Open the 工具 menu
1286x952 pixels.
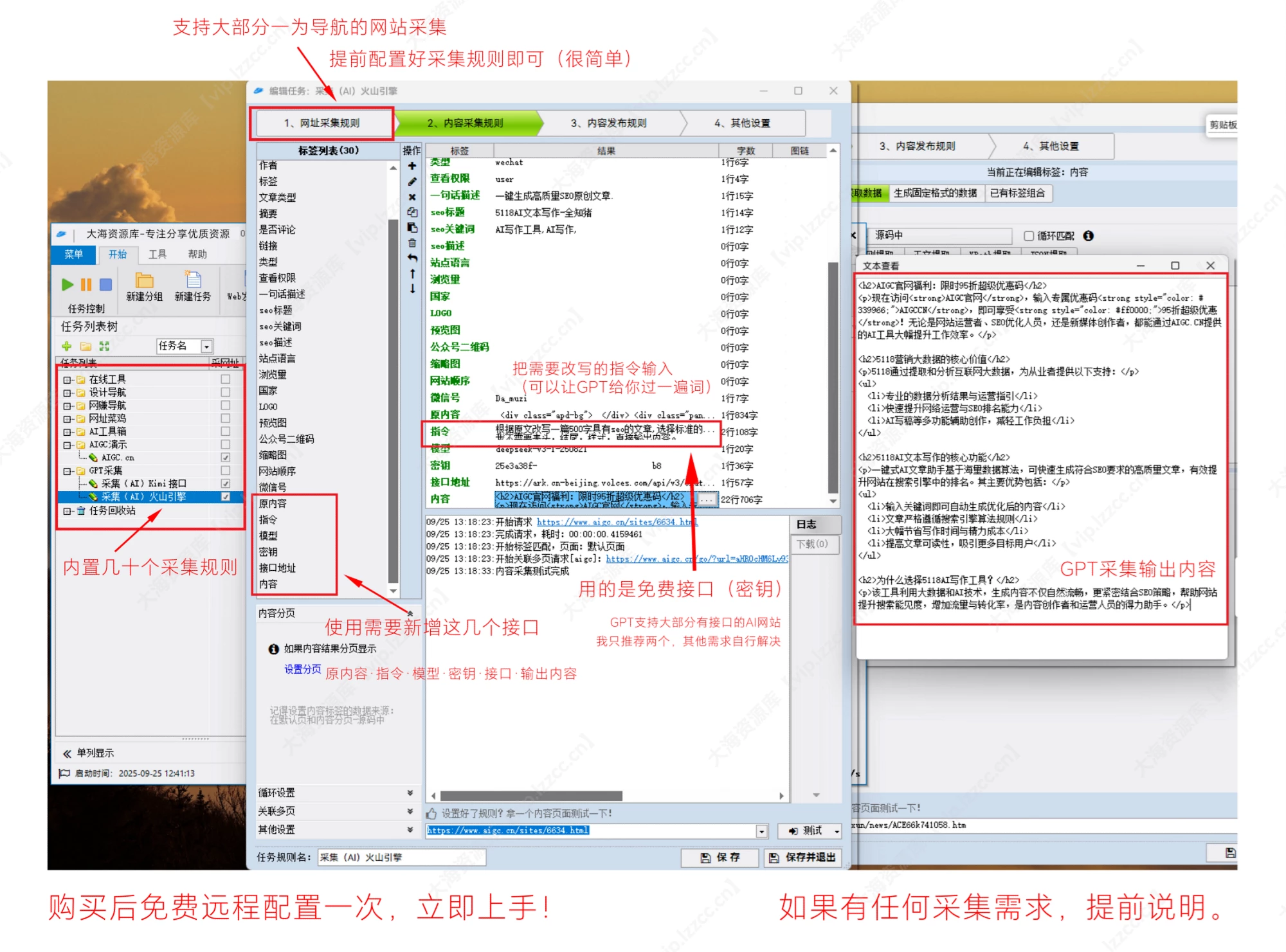[x=158, y=254]
